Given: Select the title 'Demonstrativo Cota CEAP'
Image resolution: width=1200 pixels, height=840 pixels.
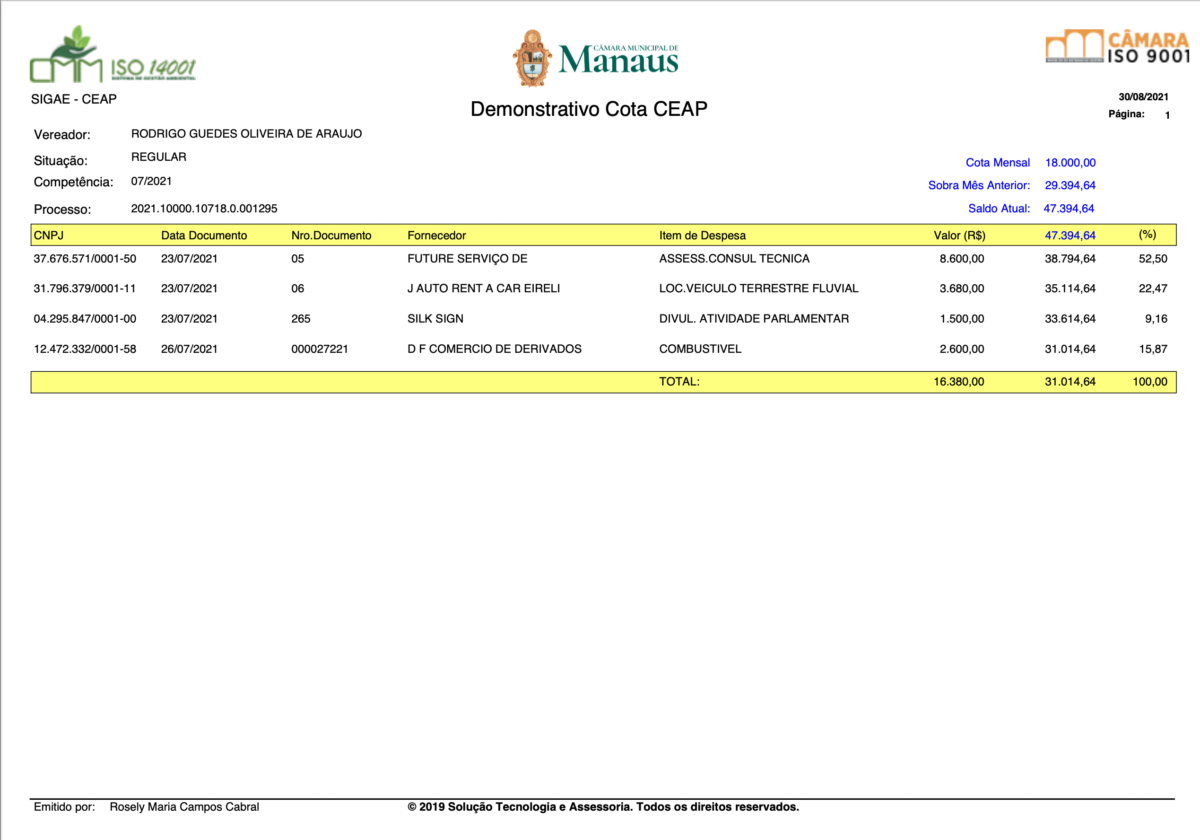Looking at the screenshot, I should coord(589,109).
